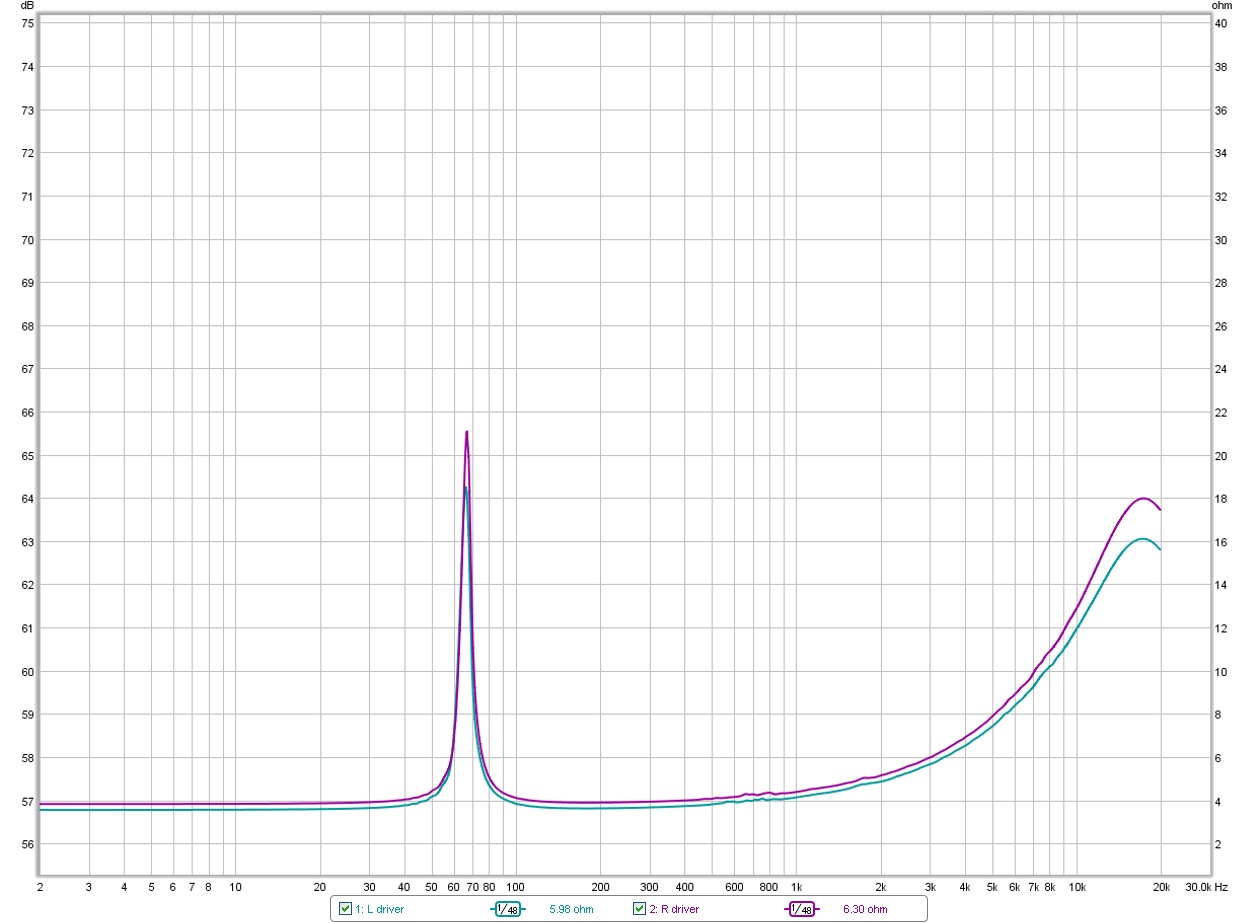The image size is (1259, 923).
Task: Click the 1k frequency axis tick label
Action: [x=797, y=886]
